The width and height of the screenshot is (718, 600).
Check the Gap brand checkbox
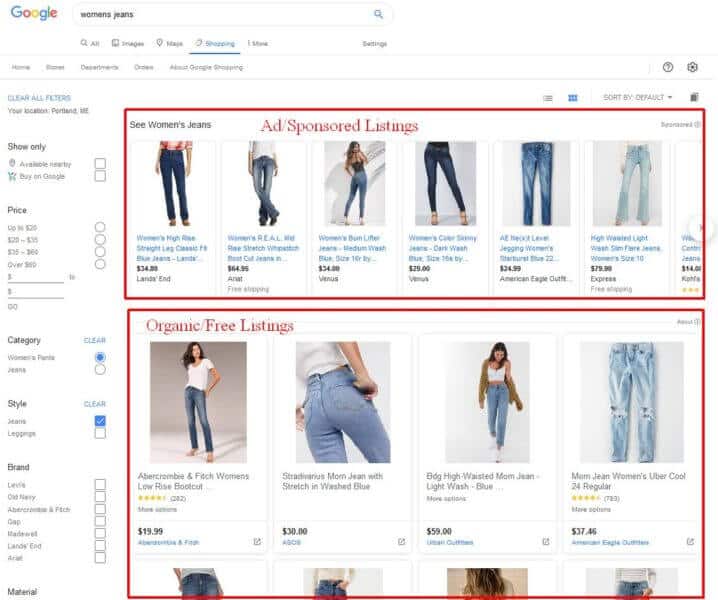pos(100,521)
